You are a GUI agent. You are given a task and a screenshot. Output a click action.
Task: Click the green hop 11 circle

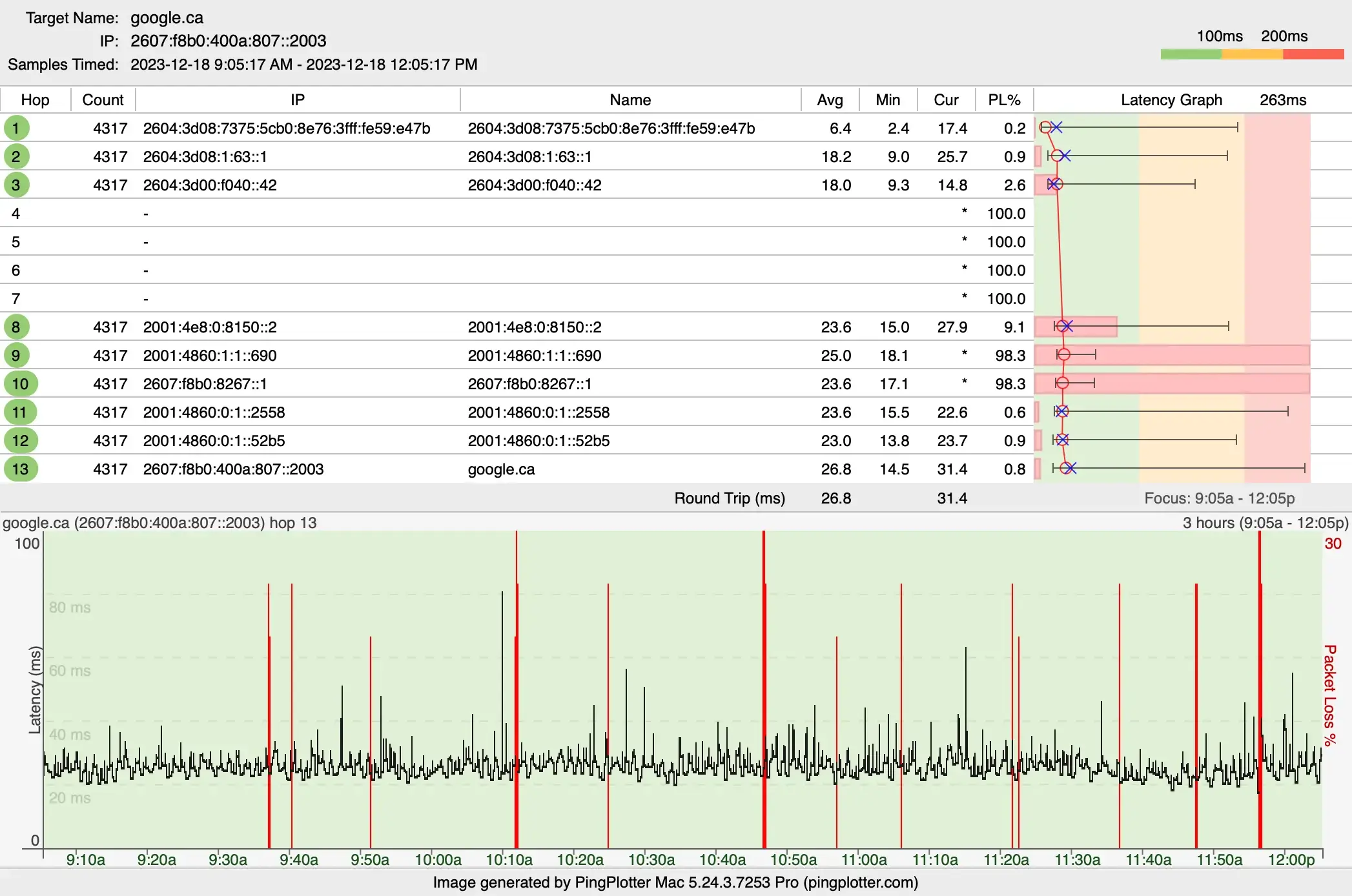[x=20, y=412]
